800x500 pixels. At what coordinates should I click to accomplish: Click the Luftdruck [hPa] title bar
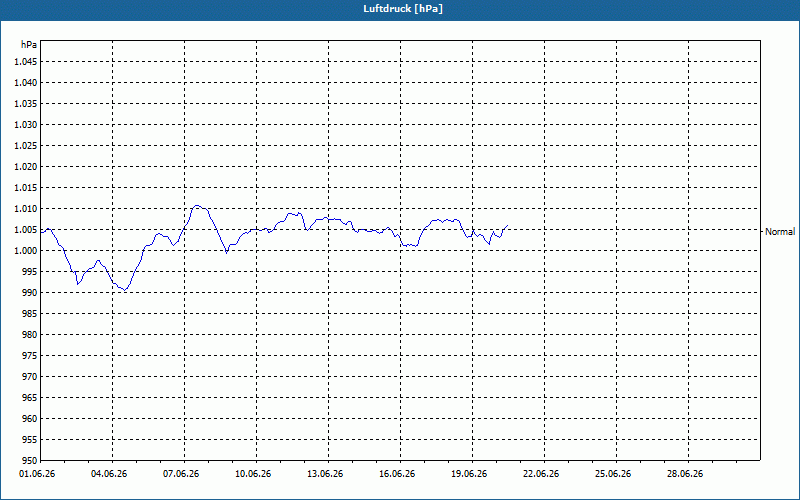point(400,9)
